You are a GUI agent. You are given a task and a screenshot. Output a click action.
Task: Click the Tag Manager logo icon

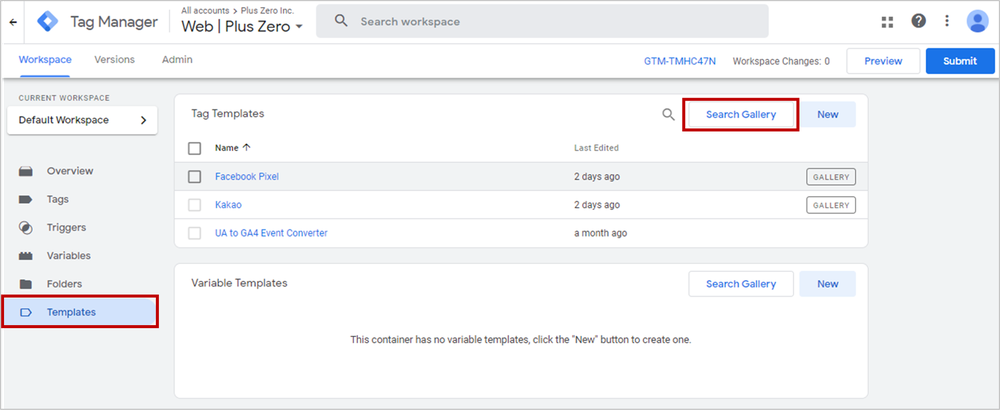48,22
